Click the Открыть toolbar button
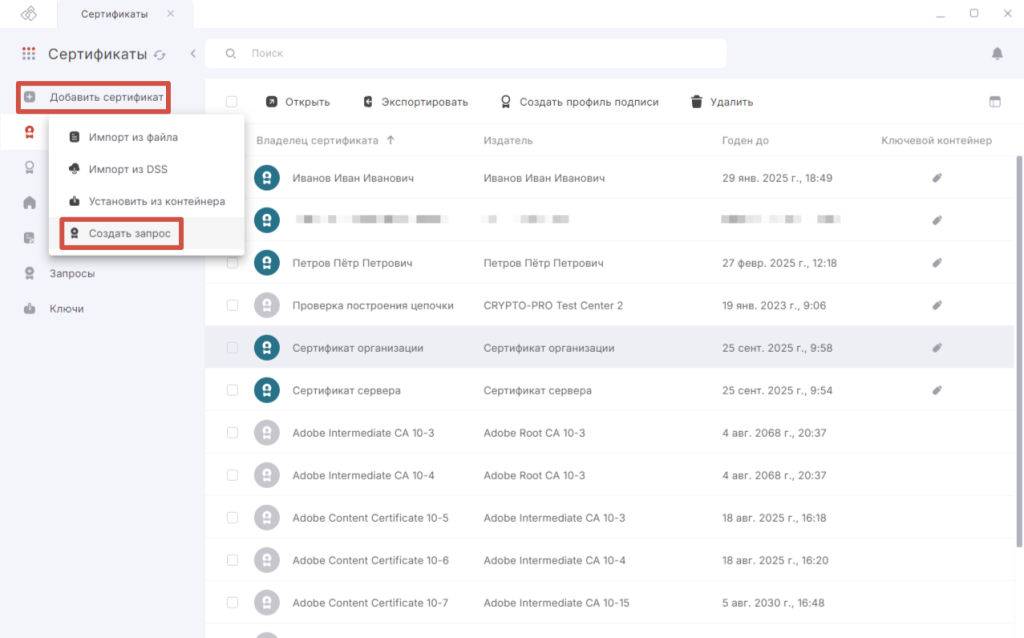The image size is (1024, 638). [298, 102]
